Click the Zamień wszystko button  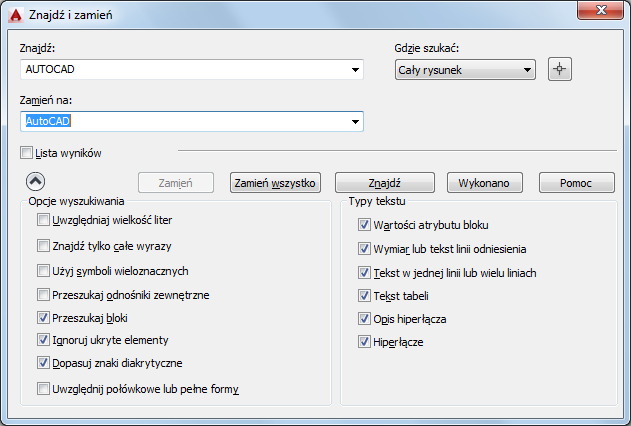(x=275, y=183)
